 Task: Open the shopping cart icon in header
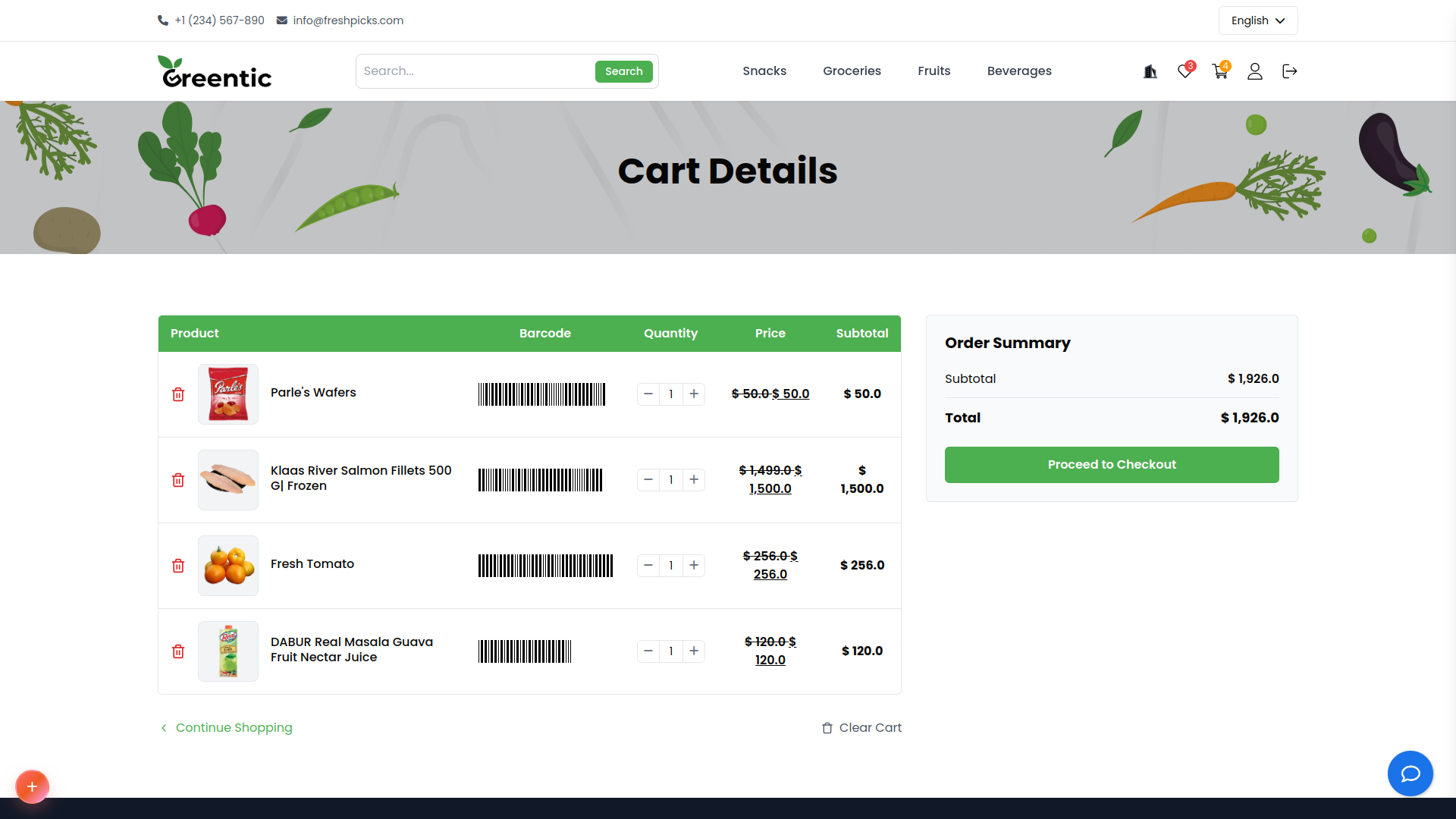(x=1220, y=71)
